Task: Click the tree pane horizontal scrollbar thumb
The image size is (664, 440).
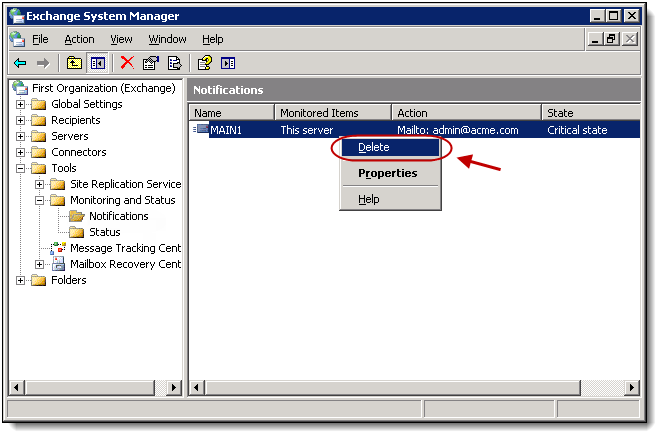Action: tap(90, 387)
